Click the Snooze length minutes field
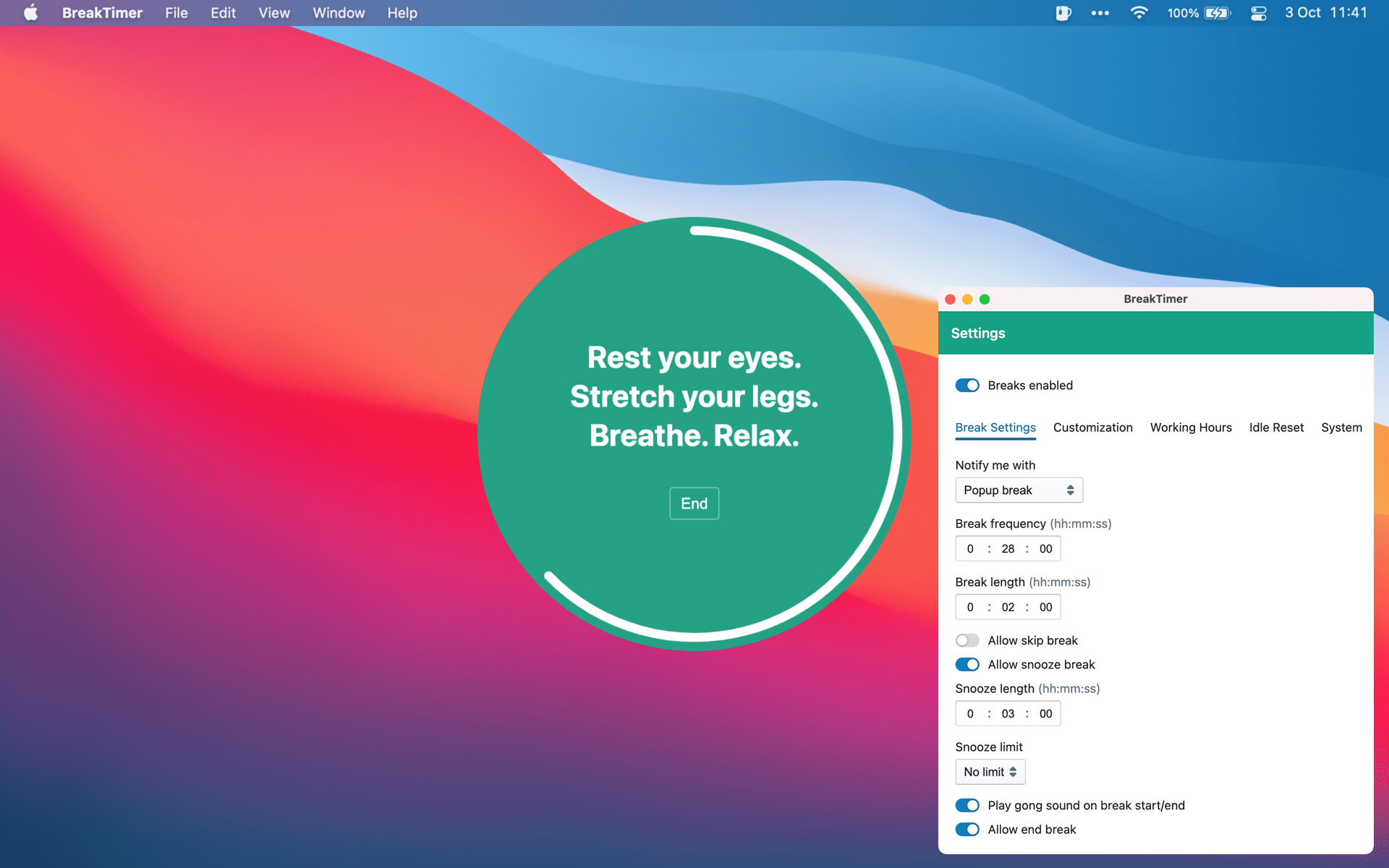This screenshot has width=1389, height=868. 1008,714
